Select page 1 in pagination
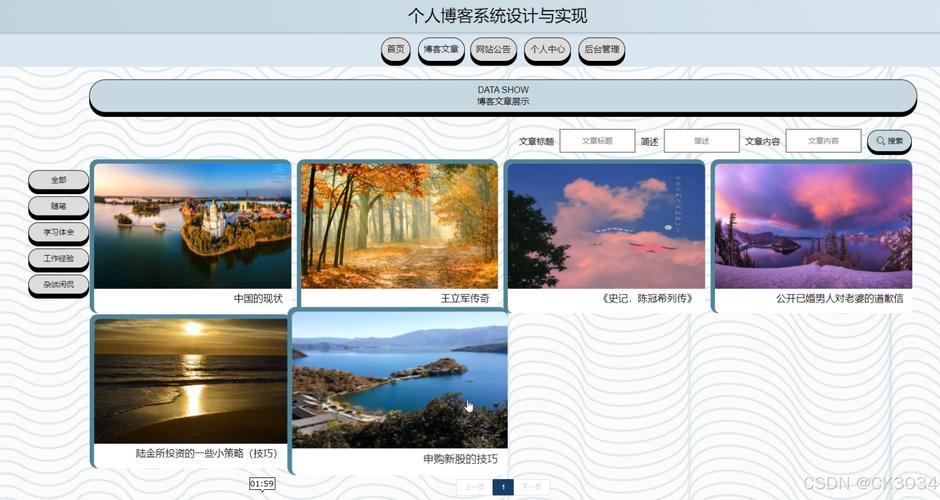The image size is (940, 500). 503,487
